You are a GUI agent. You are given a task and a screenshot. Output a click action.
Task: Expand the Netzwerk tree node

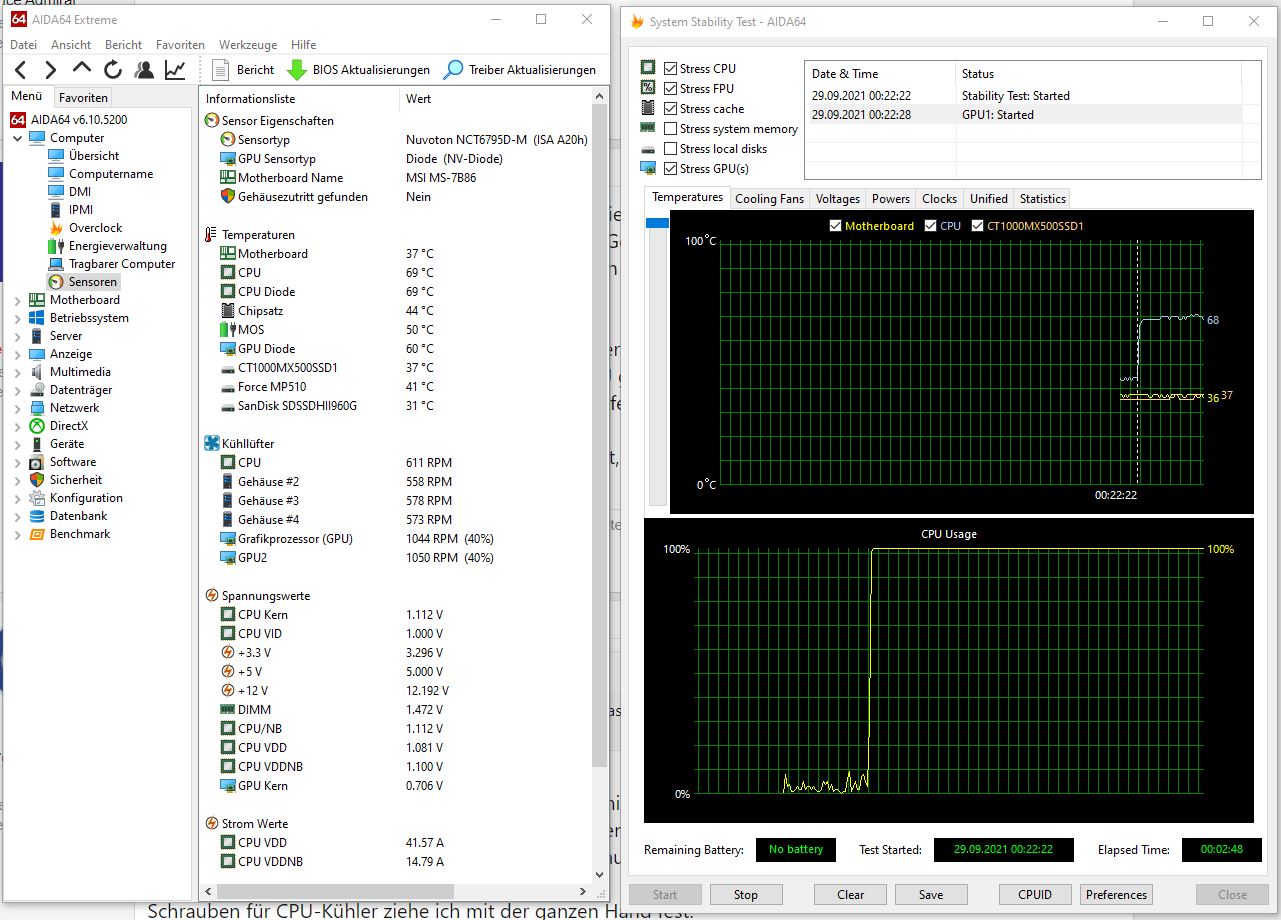[18, 408]
